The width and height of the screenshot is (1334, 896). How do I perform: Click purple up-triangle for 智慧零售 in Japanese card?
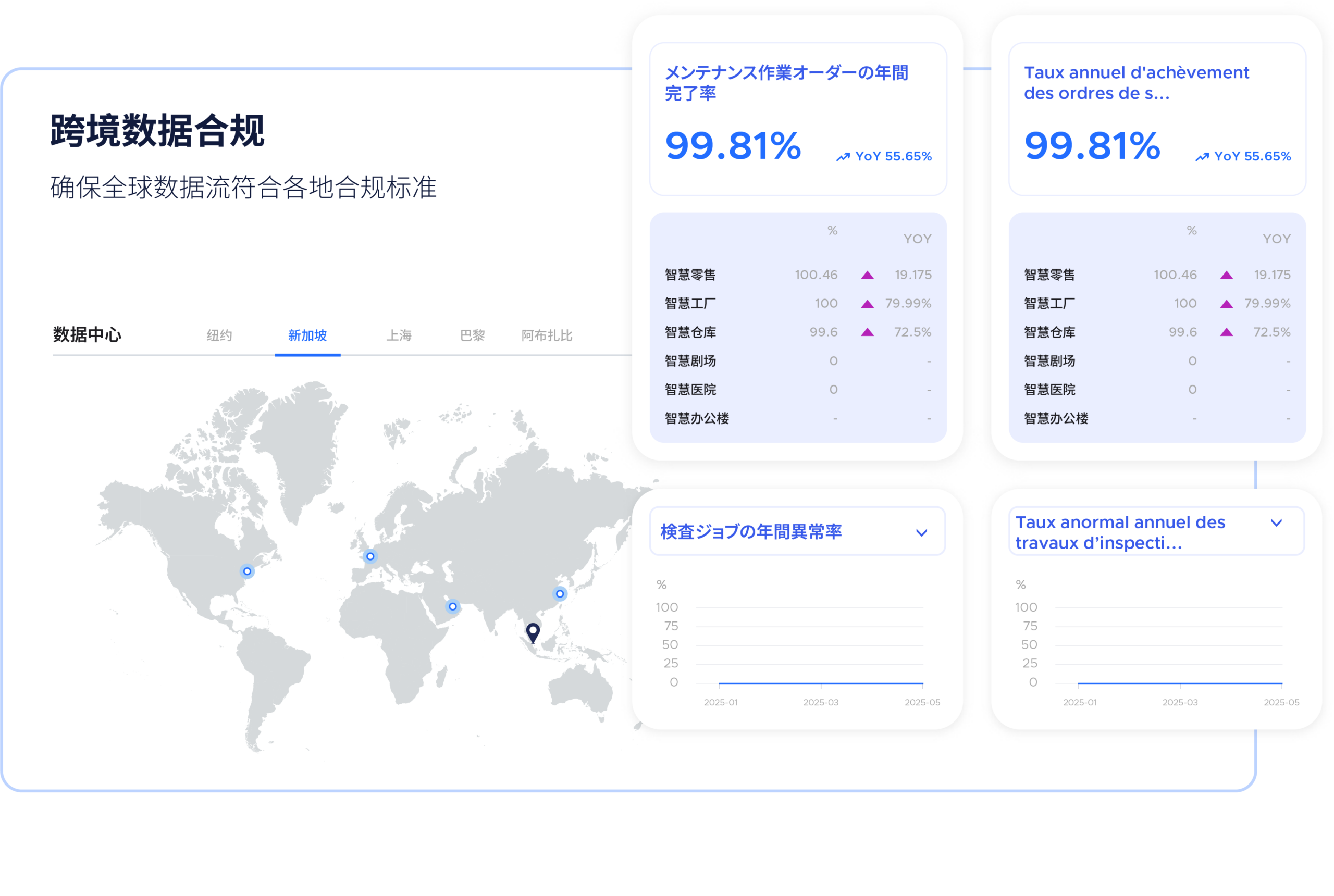pos(867,275)
